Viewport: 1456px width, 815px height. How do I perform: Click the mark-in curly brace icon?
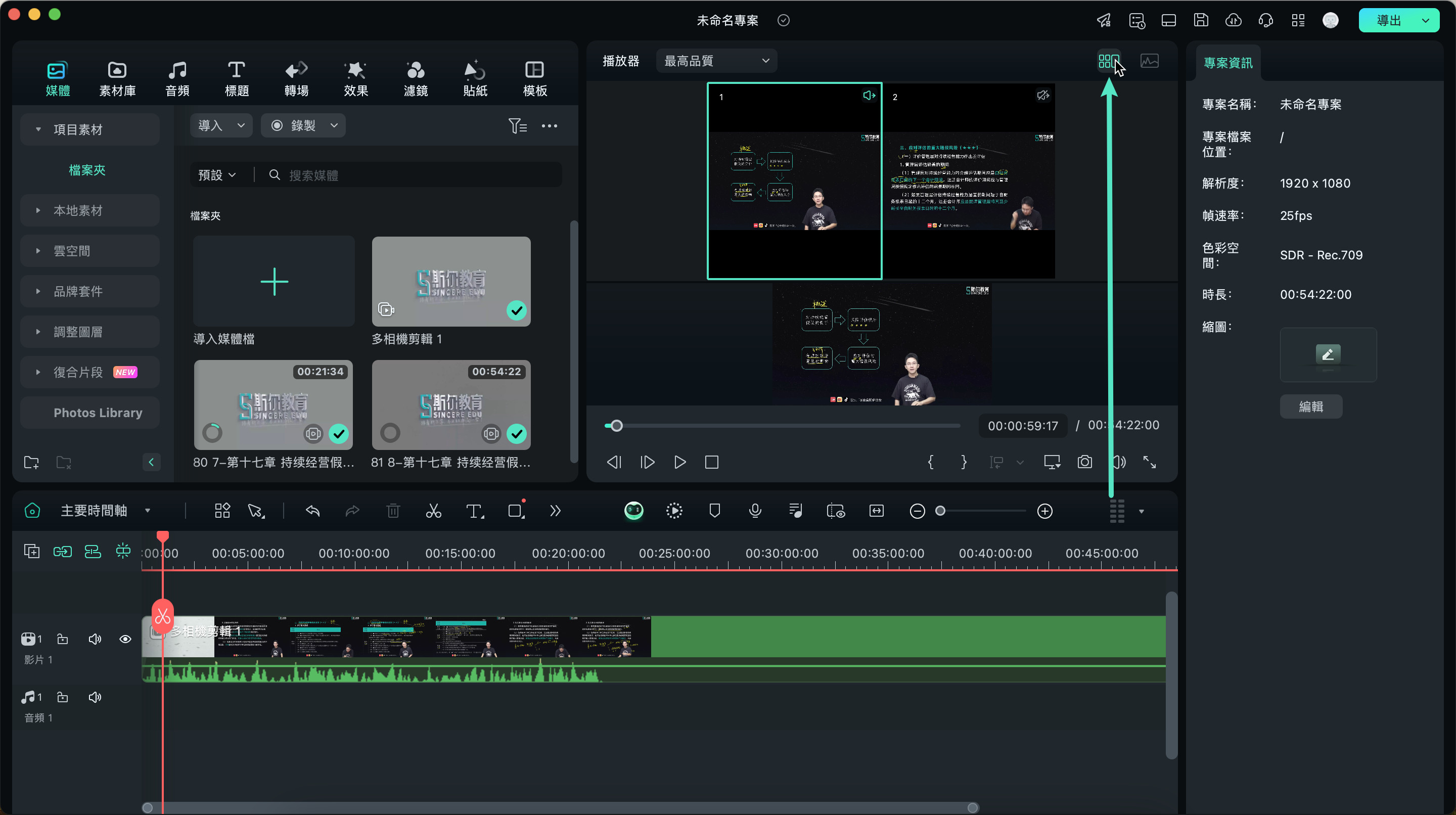coord(930,462)
